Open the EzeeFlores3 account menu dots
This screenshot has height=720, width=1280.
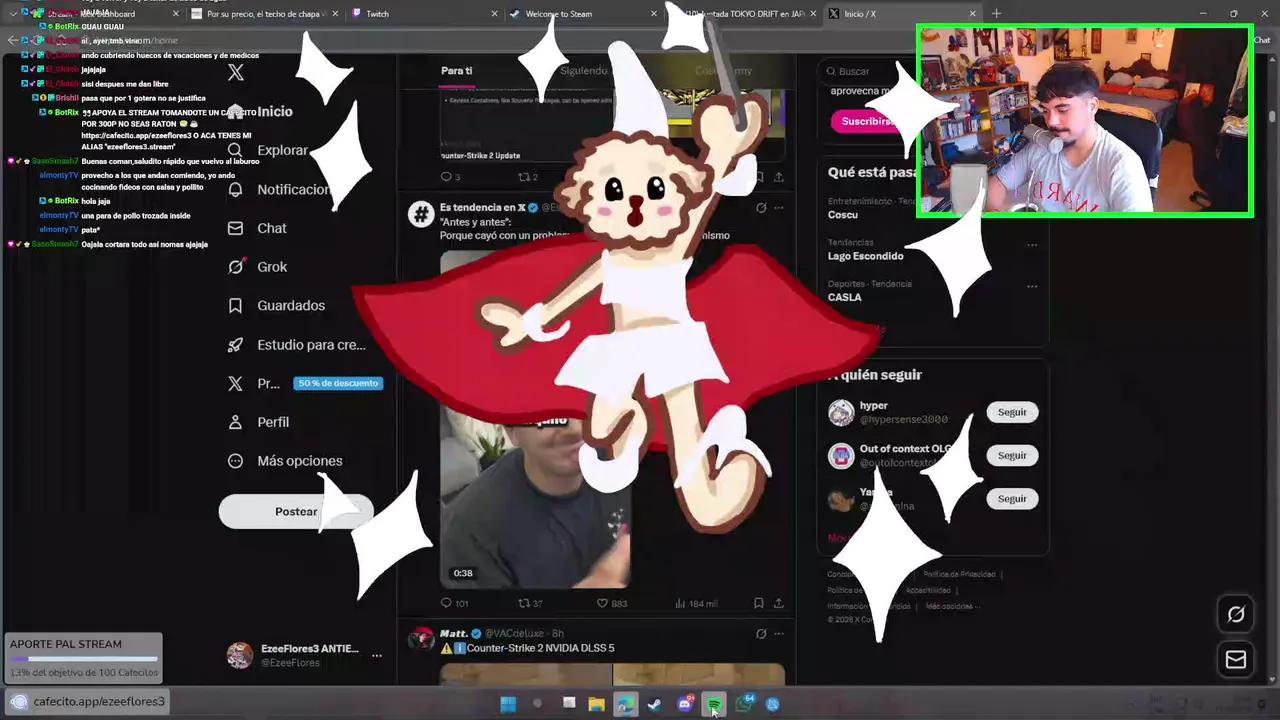tap(377, 656)
